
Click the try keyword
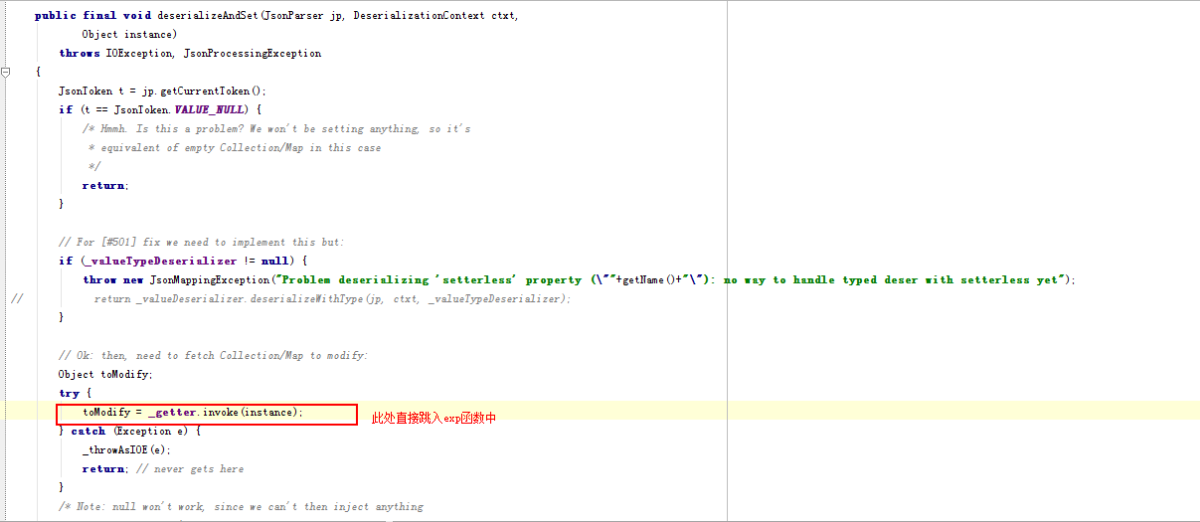68,393
